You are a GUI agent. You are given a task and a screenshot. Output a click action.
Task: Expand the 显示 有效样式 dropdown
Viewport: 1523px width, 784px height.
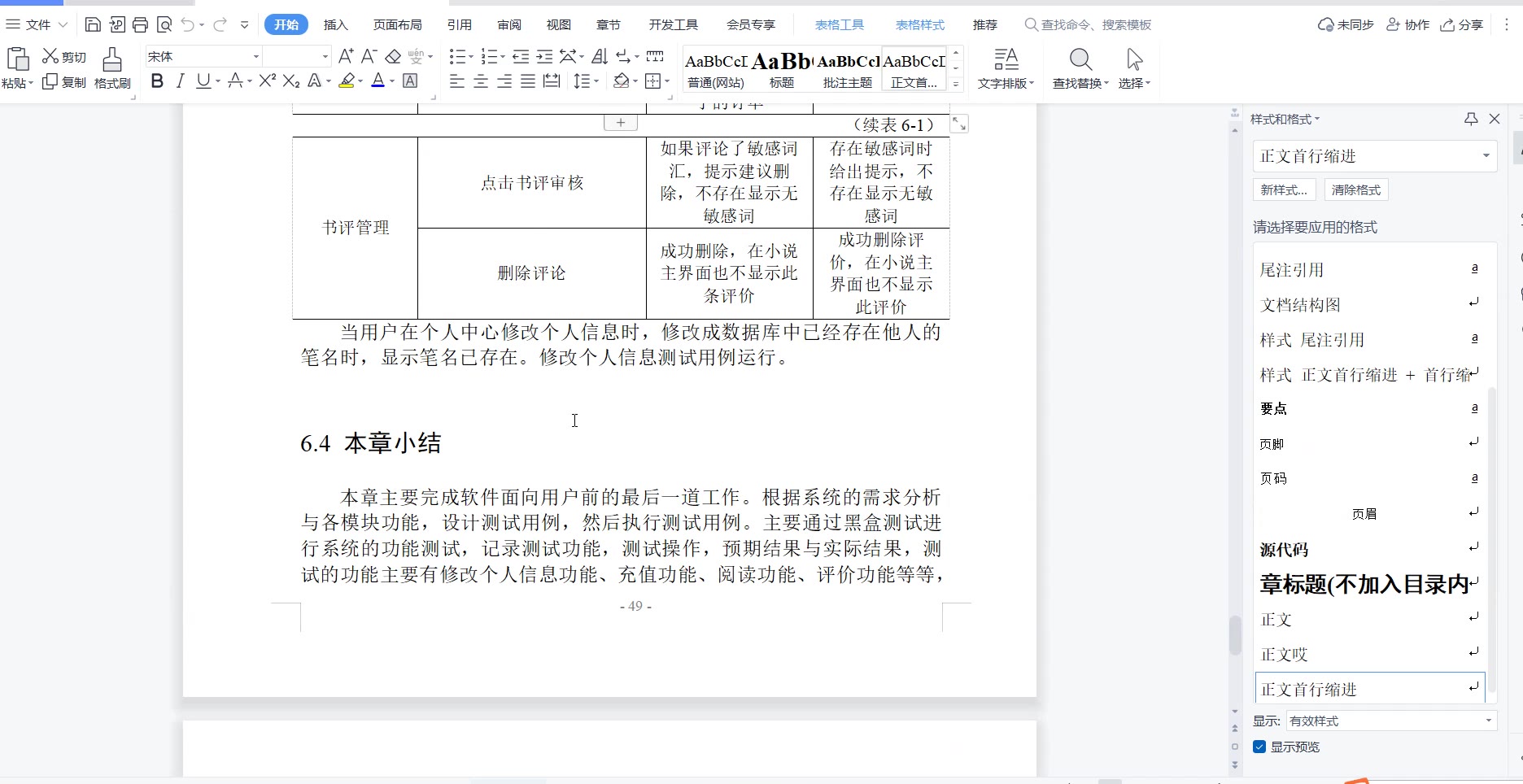(x=1488, y=721)
